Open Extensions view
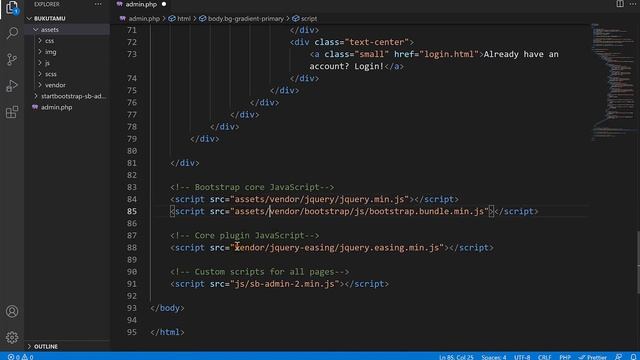This screenshot has width=640, height=360. pos(12,112)
